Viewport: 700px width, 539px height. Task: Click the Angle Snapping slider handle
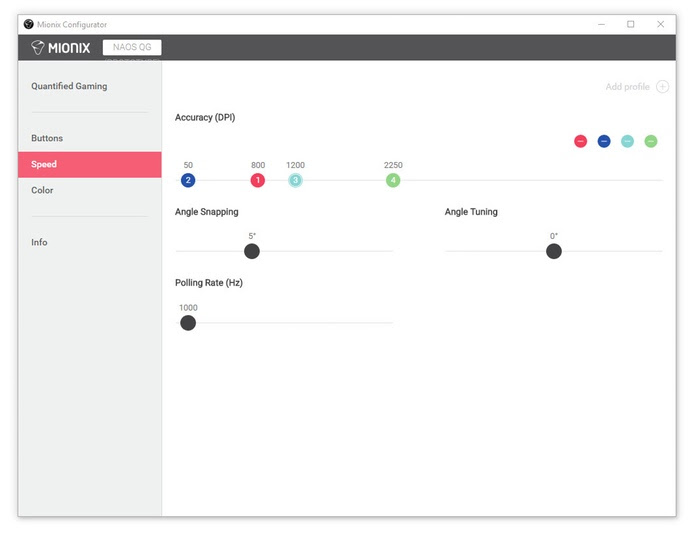[x=252, y=251]
